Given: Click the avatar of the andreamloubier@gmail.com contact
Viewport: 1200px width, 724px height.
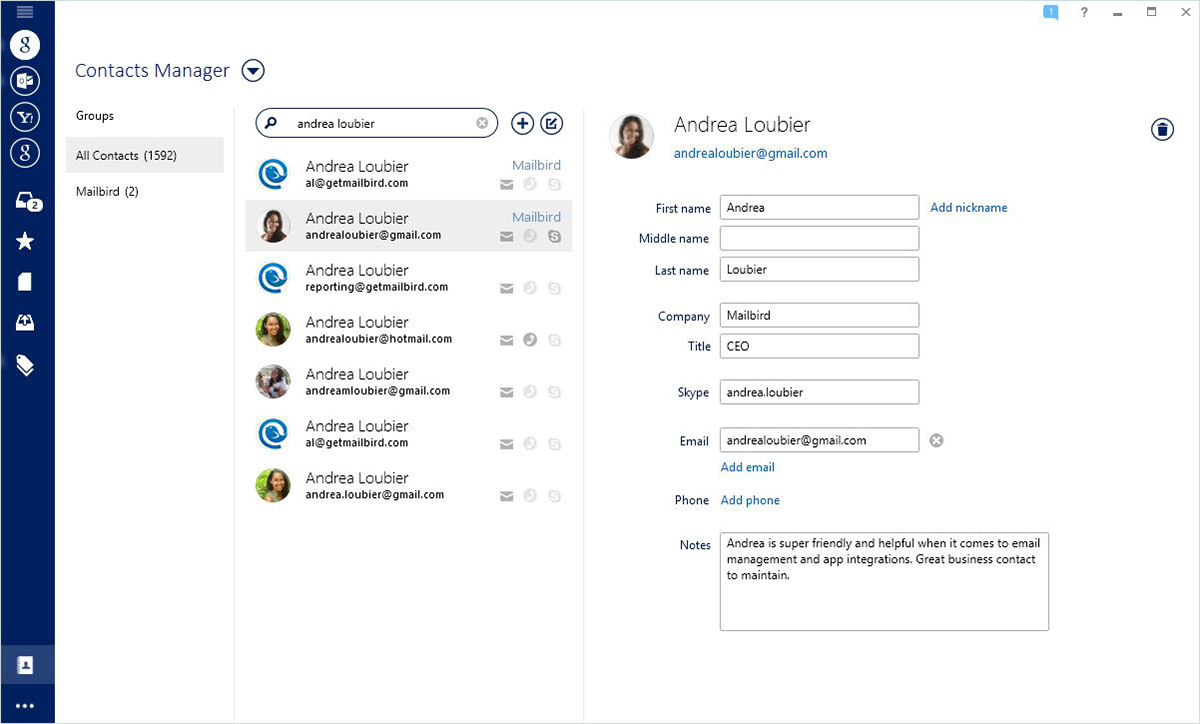Looking at the screenshot, I should (x=273, y=382).
